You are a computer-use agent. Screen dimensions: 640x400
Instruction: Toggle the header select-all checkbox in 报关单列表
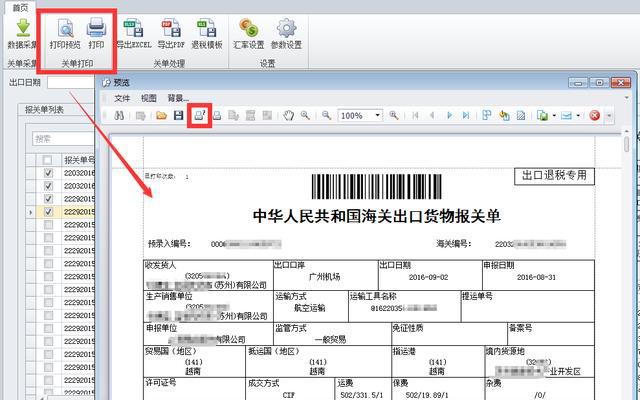(47, 160)
